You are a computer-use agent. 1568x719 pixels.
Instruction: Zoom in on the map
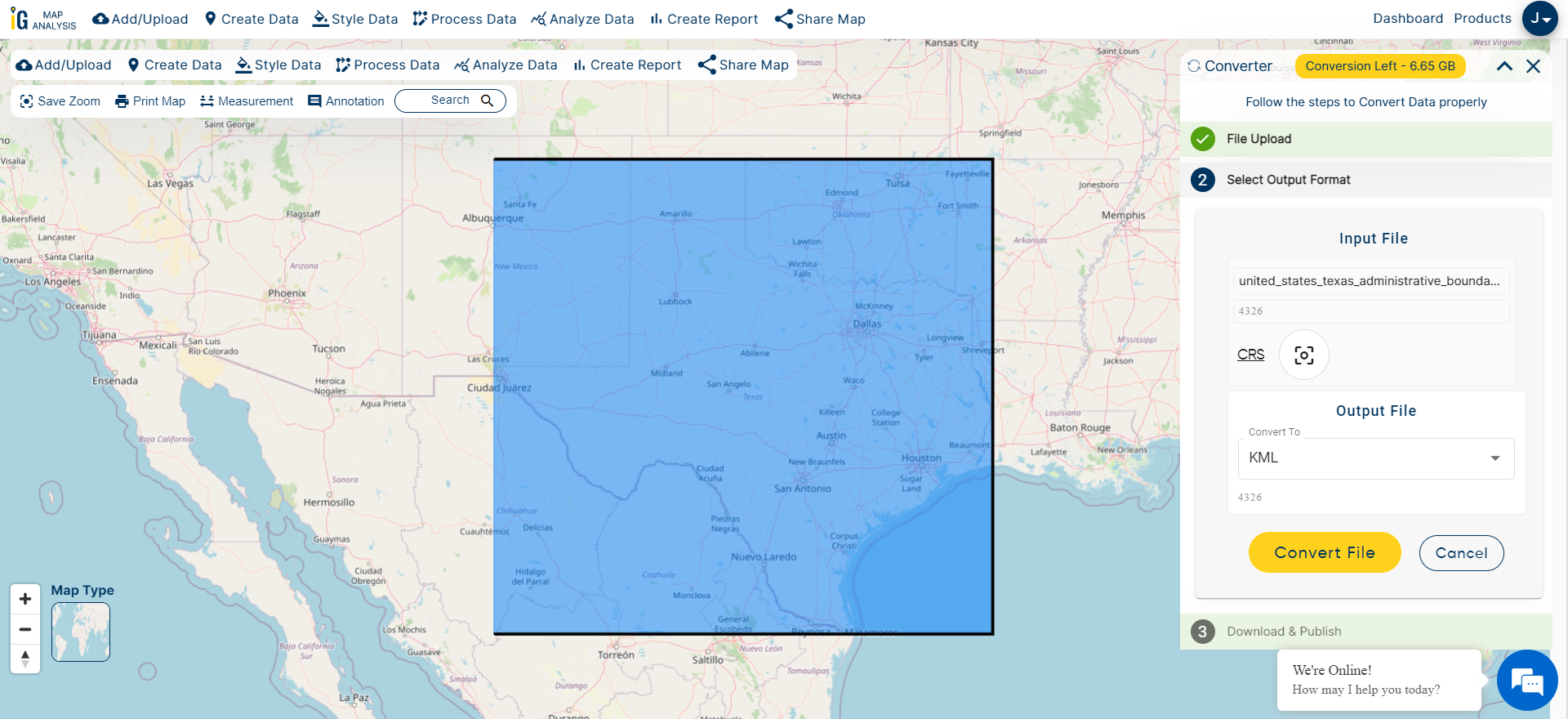pyautogui.click(x=25, y=599)
